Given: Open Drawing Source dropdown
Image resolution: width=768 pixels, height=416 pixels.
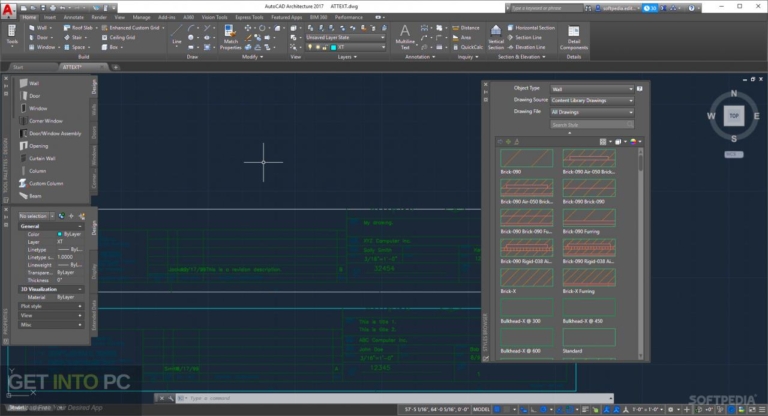Looking at the screenshot, I should click(592, 100).
